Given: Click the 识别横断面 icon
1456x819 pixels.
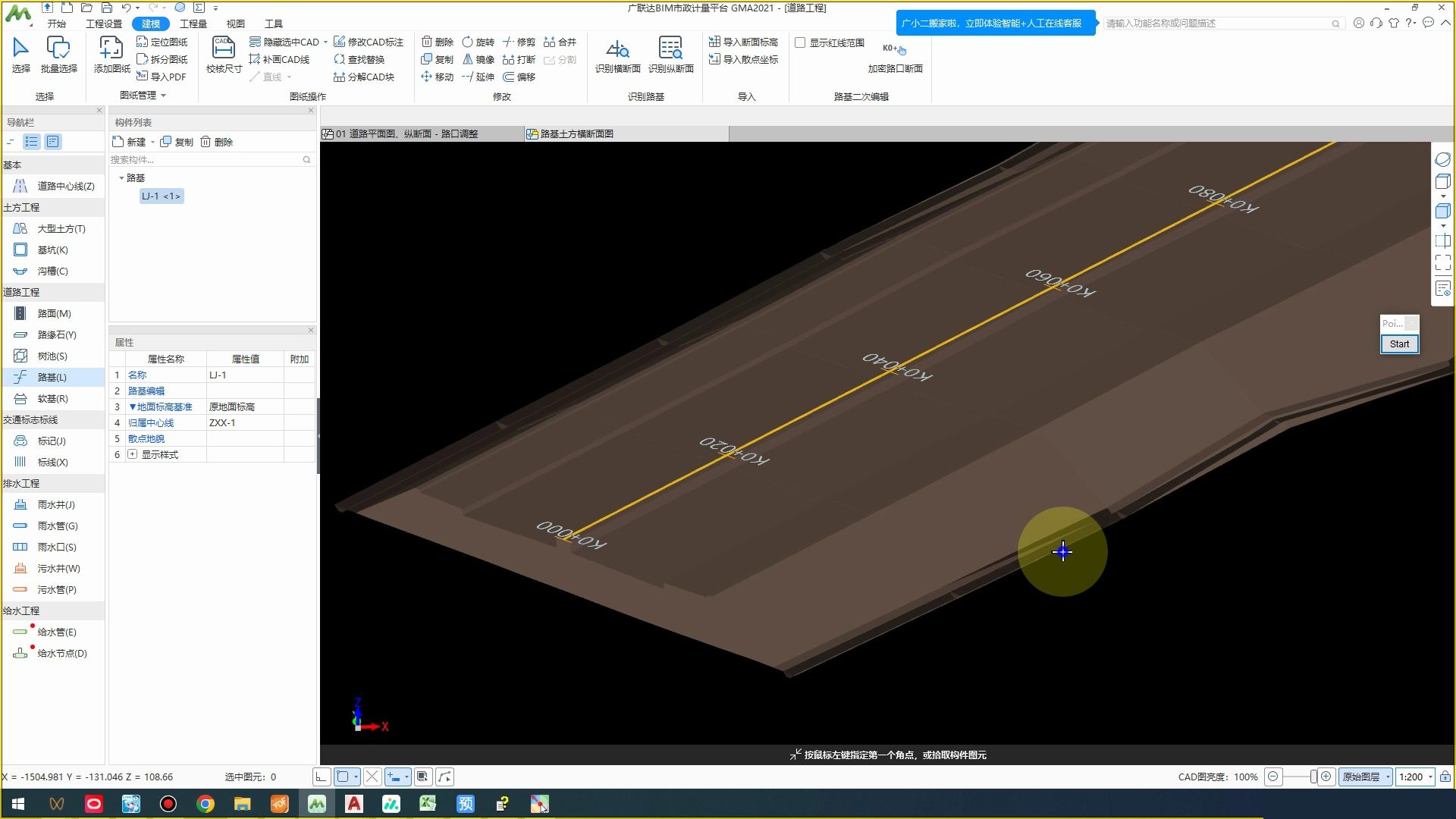Looking at the screenshot, I should click(x=617, y=50).
